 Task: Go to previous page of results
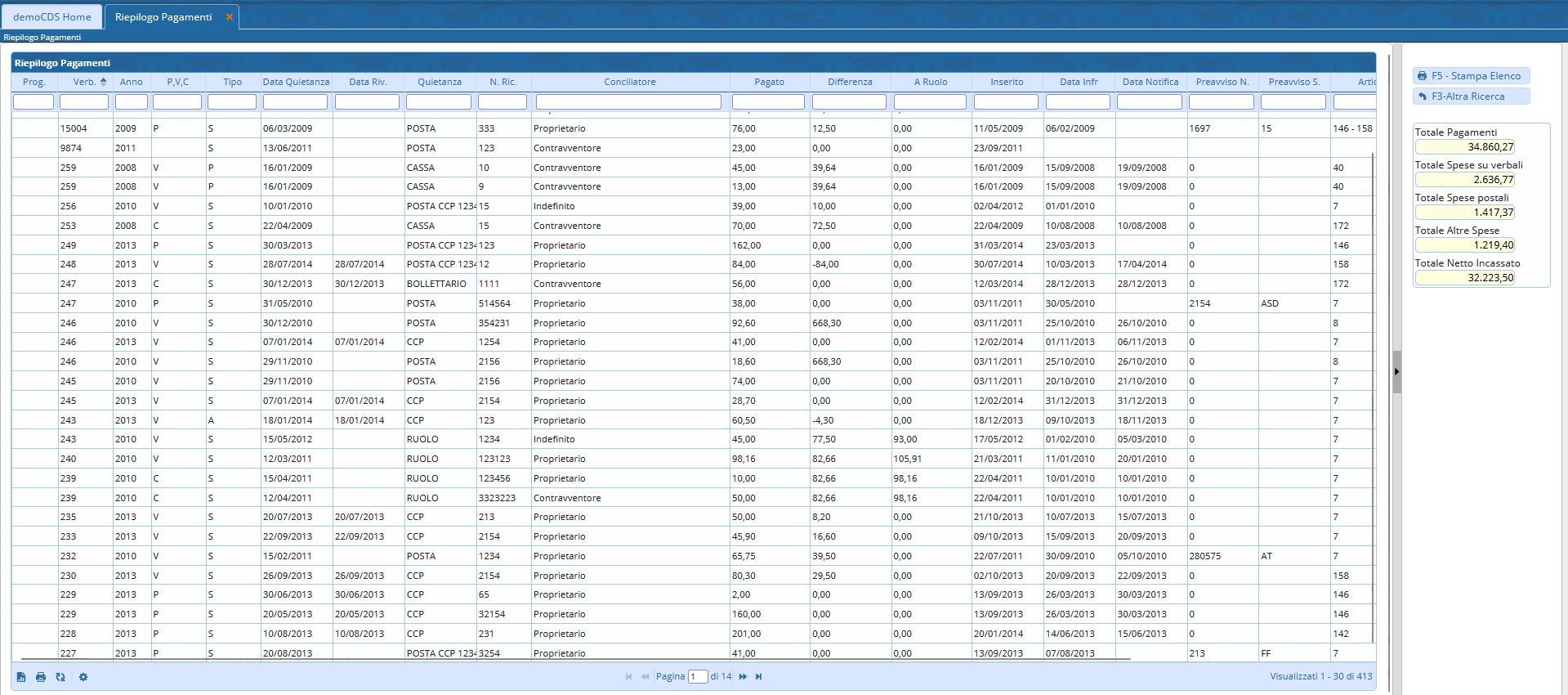pyautogui.click(x=645, y=677)
